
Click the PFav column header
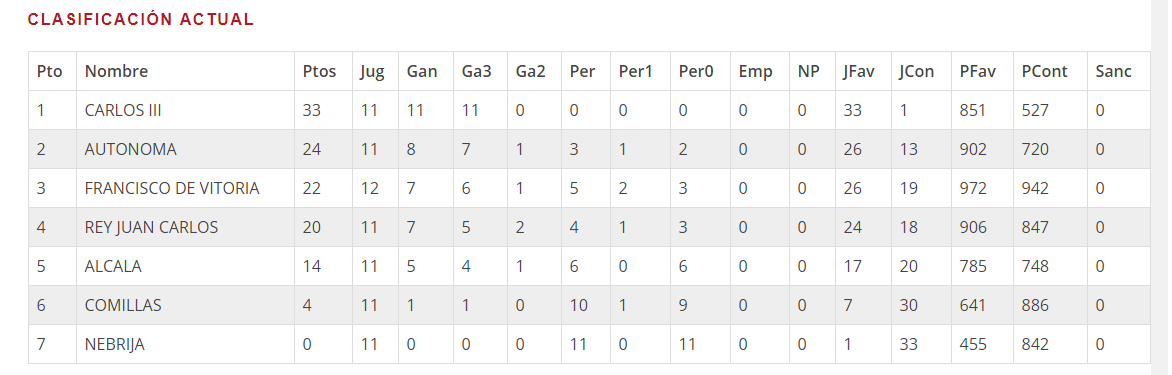coord(978,72)
